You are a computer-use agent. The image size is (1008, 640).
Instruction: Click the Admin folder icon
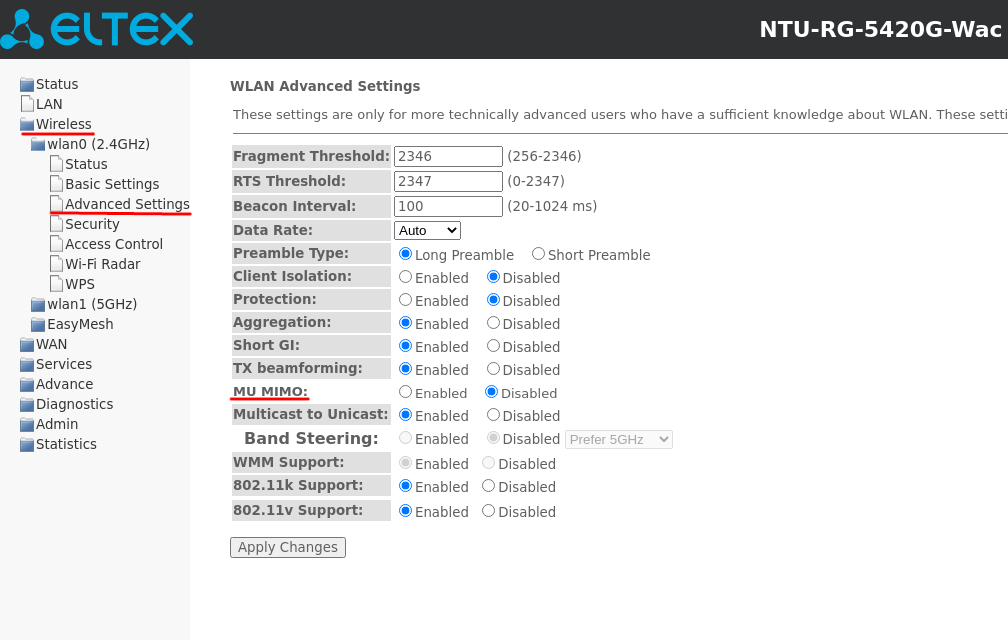[27, 425]
